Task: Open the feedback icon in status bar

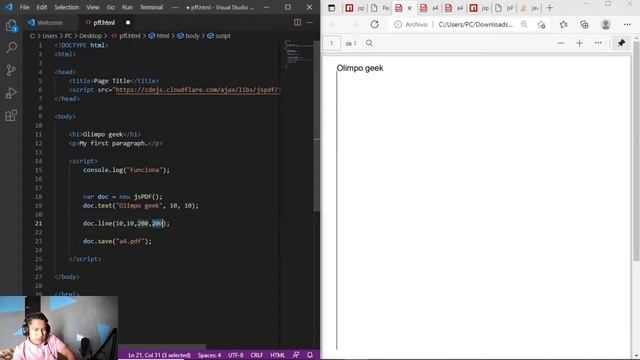Action: [x=296, y=355]
